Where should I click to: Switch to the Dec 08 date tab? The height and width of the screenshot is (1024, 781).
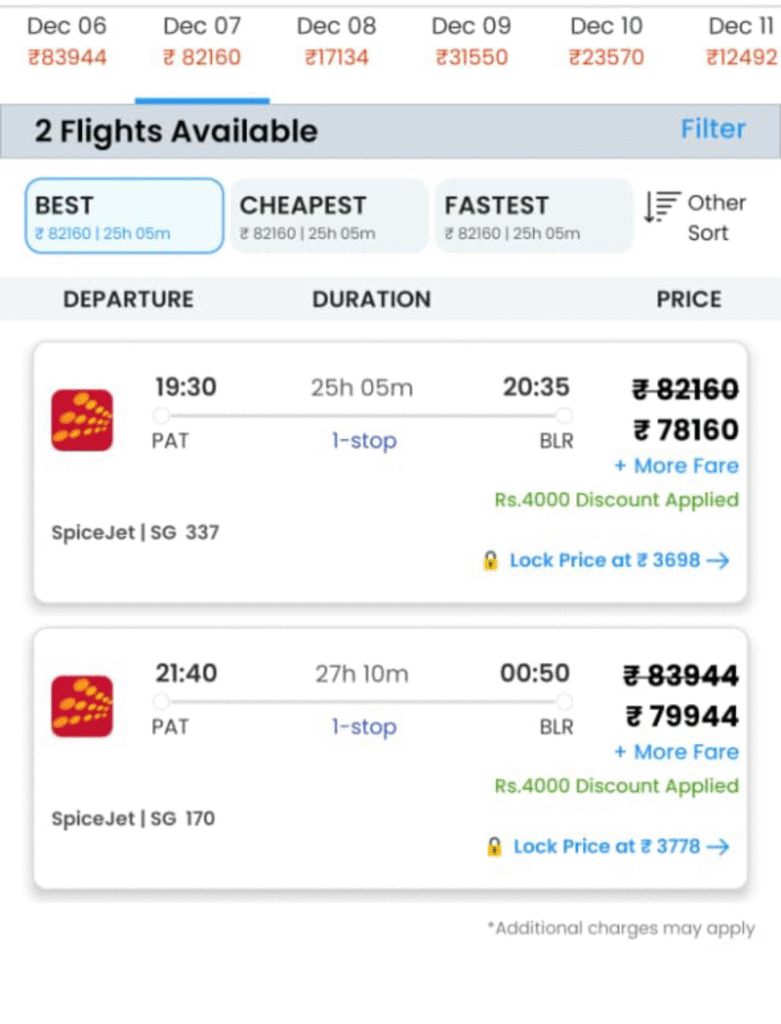(x=337, y=42)
